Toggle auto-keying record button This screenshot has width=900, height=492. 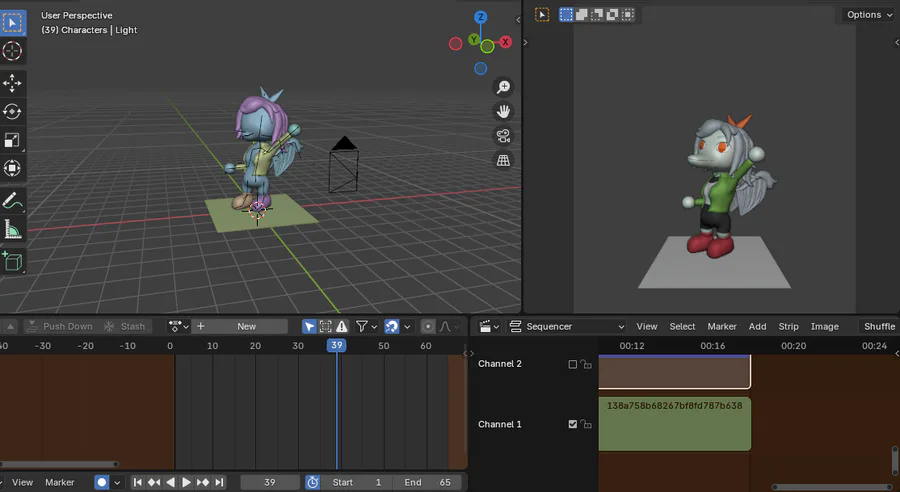pos(102,483)
